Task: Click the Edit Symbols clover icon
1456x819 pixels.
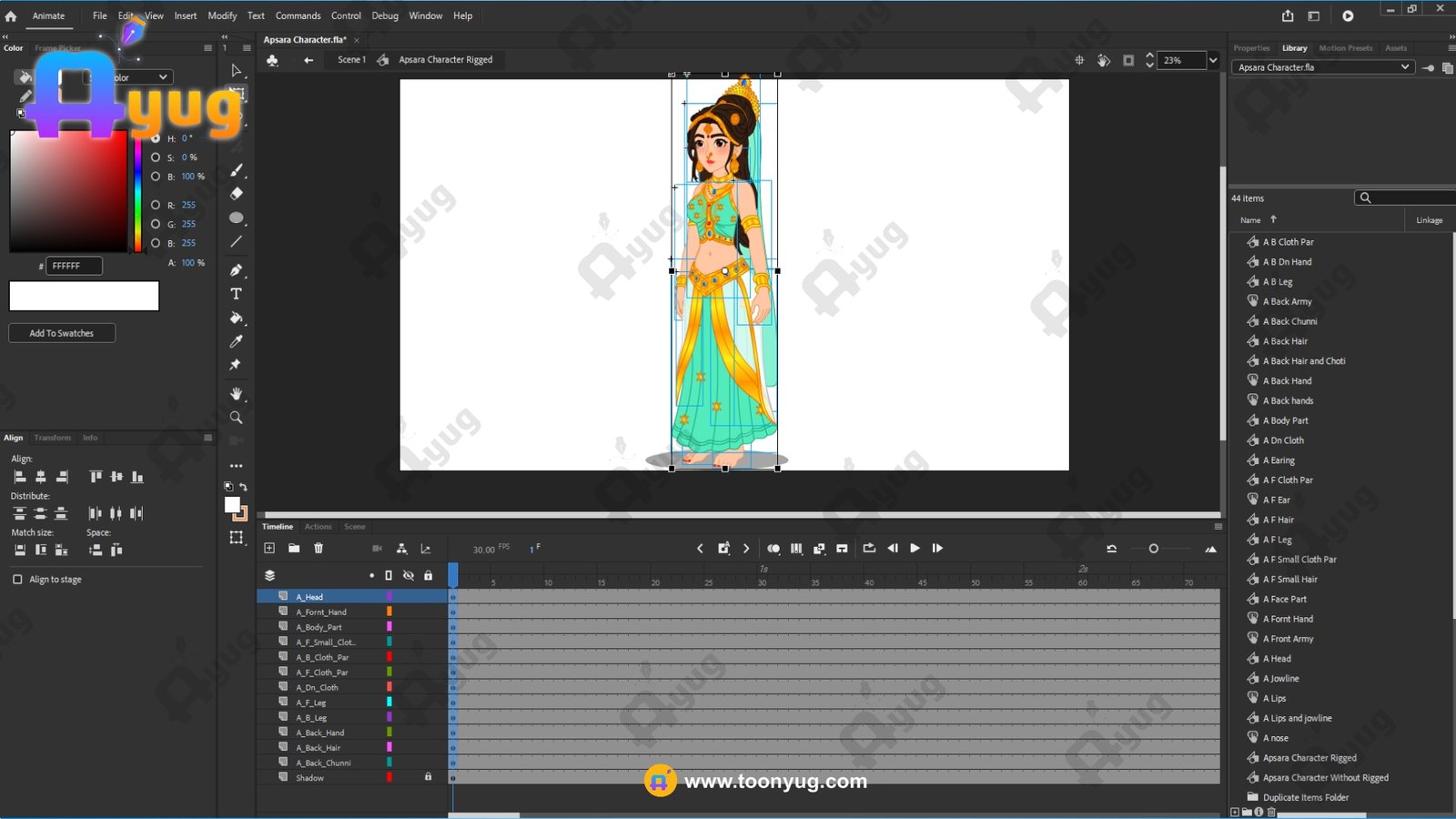Action: click(x=272, y=60)
